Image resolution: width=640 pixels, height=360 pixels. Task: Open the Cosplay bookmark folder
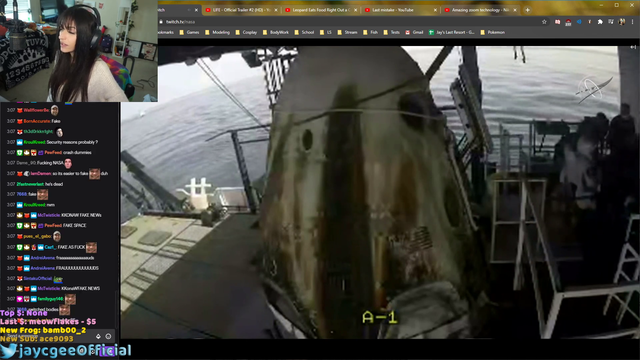246,32
